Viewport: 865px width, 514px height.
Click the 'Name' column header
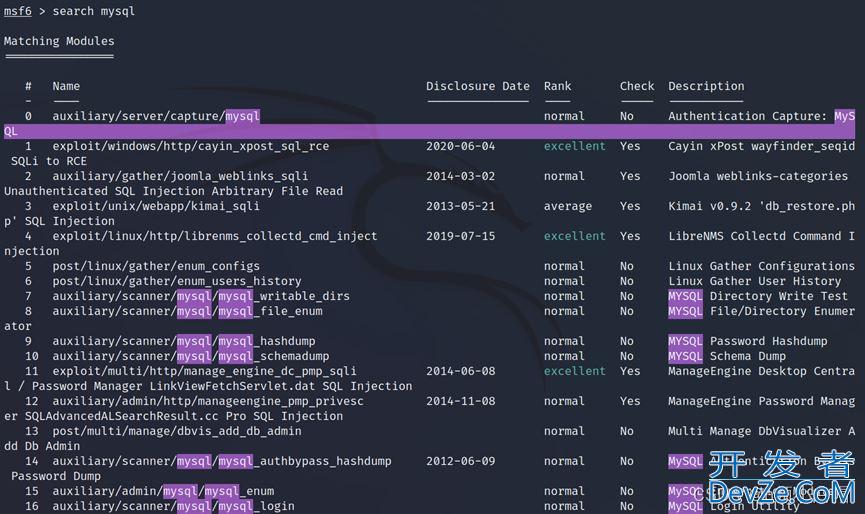click(x=66, y=86)
